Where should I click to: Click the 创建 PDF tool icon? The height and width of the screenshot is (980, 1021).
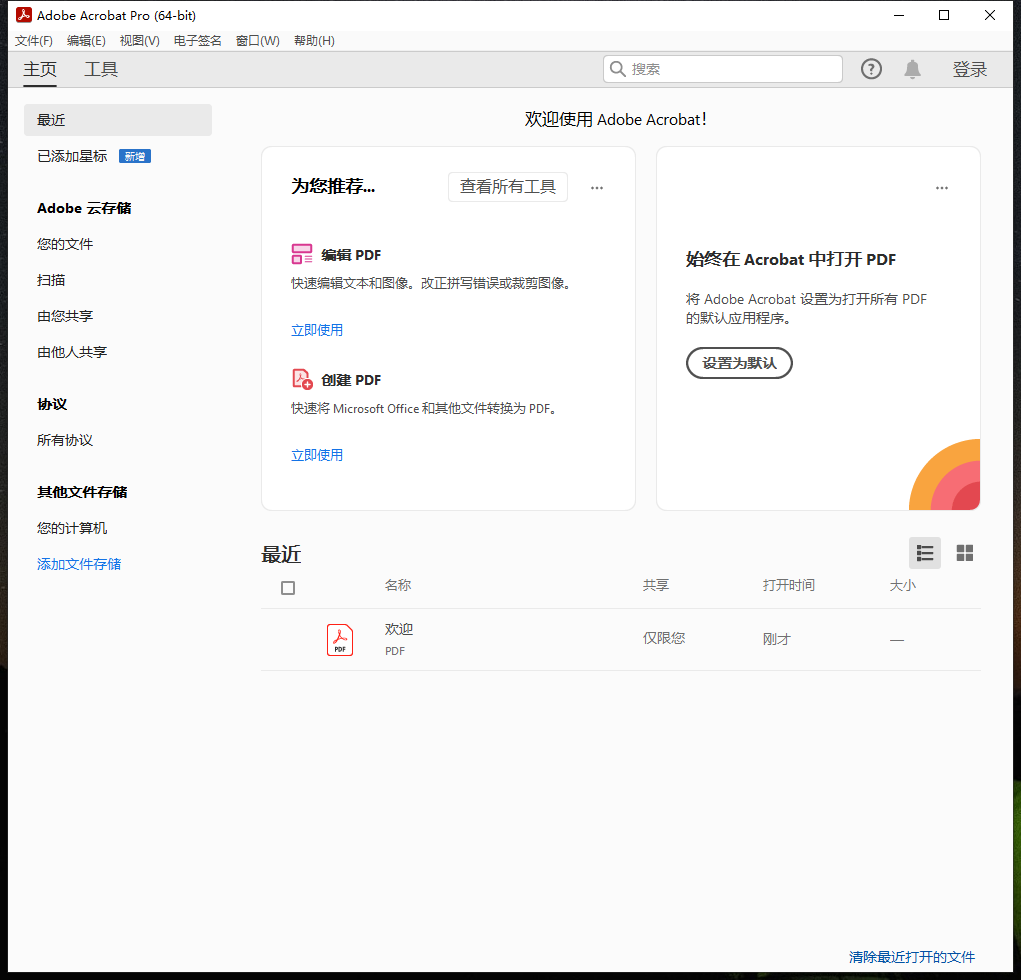coord(302,379)
